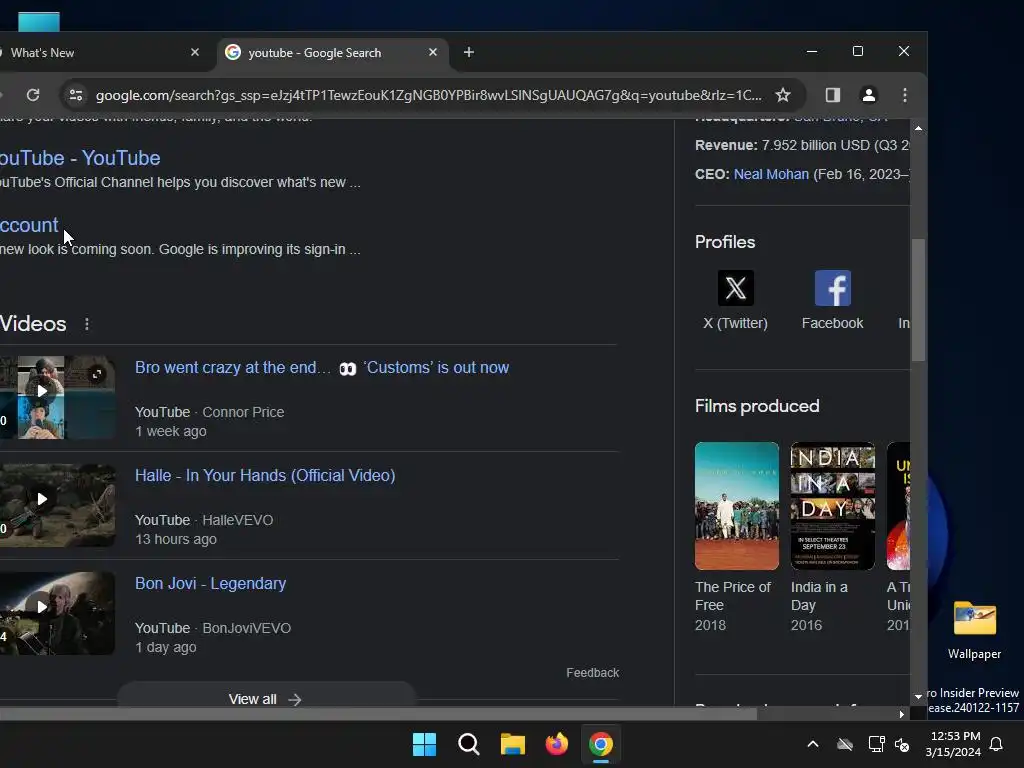
Task: Show hidden tray icons chevron
Action: 813,744
